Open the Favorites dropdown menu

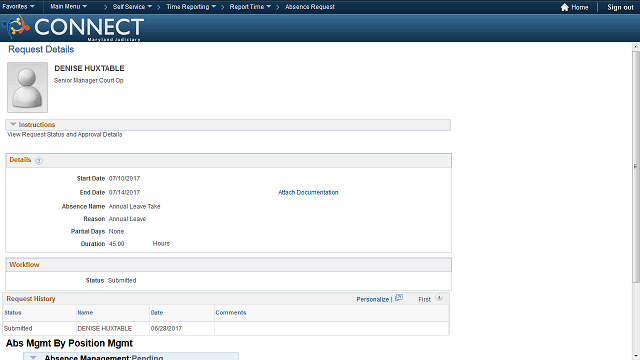click(x=18, y=7)
